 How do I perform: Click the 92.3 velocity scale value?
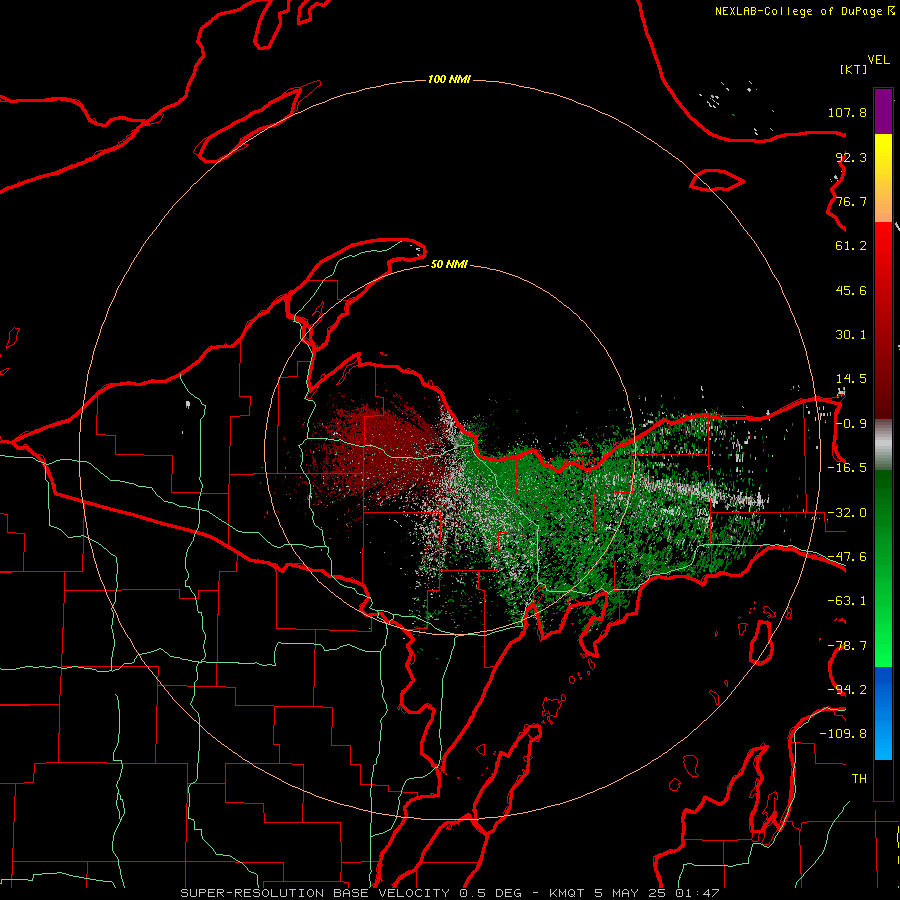tap(851, 157)
